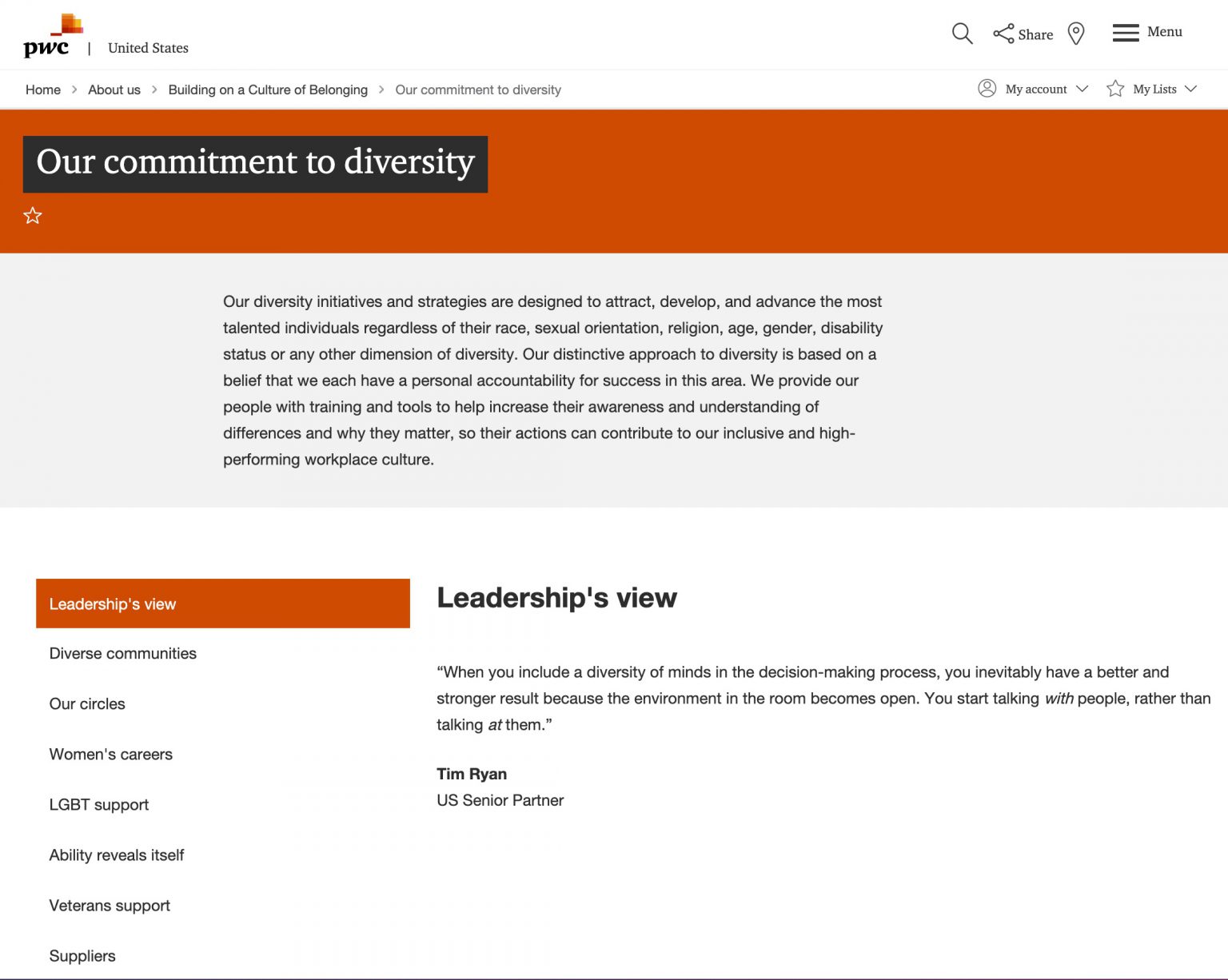Open the hamburger Menu icon

pos(1124,33)
